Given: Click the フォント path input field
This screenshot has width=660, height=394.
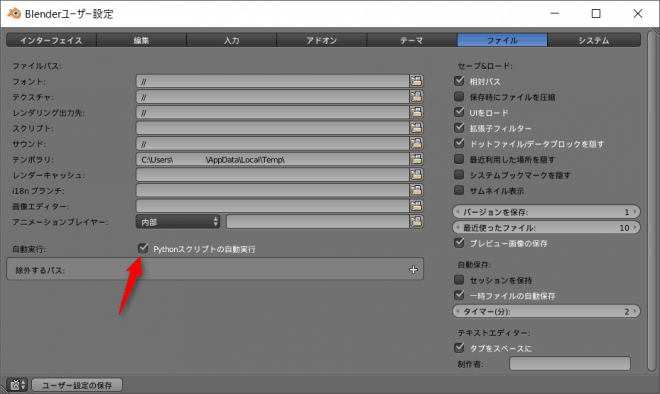Looking at the screenshot, I should pos(273,81).
